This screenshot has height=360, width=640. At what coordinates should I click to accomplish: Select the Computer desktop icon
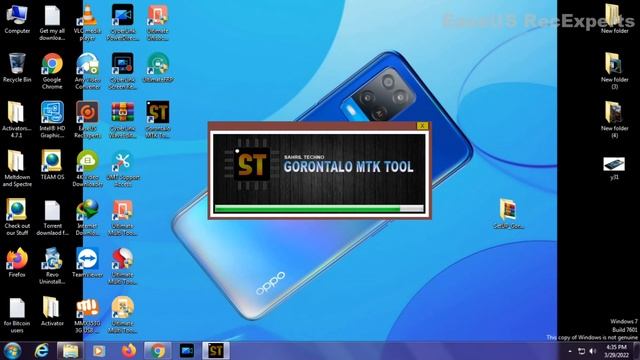[17, 19]
